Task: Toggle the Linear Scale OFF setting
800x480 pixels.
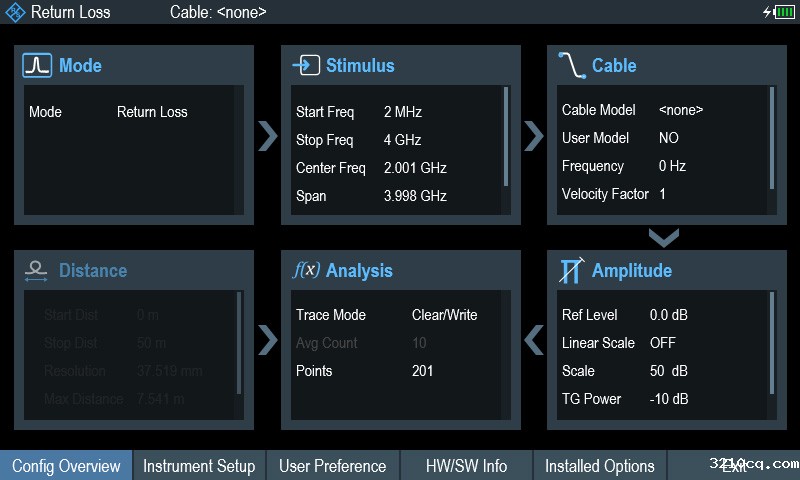Action: coord(662,343)
